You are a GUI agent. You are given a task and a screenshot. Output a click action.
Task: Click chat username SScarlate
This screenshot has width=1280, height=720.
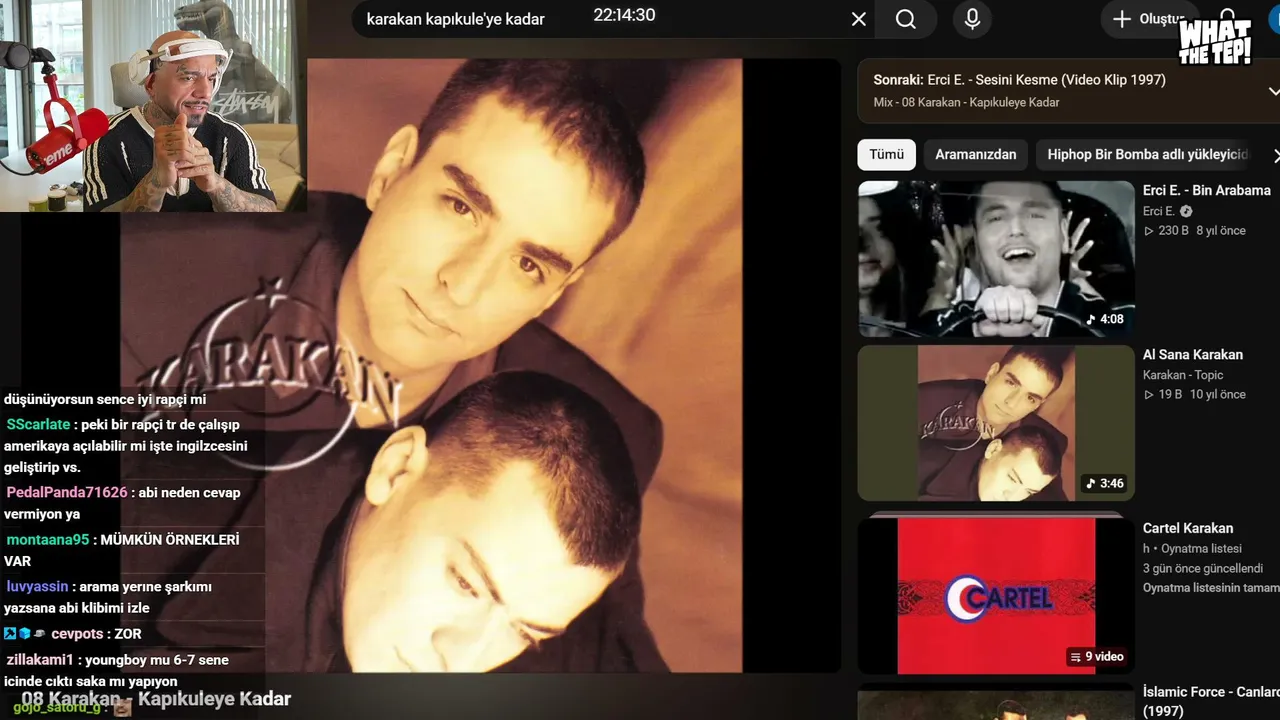[x=38, y=424]
